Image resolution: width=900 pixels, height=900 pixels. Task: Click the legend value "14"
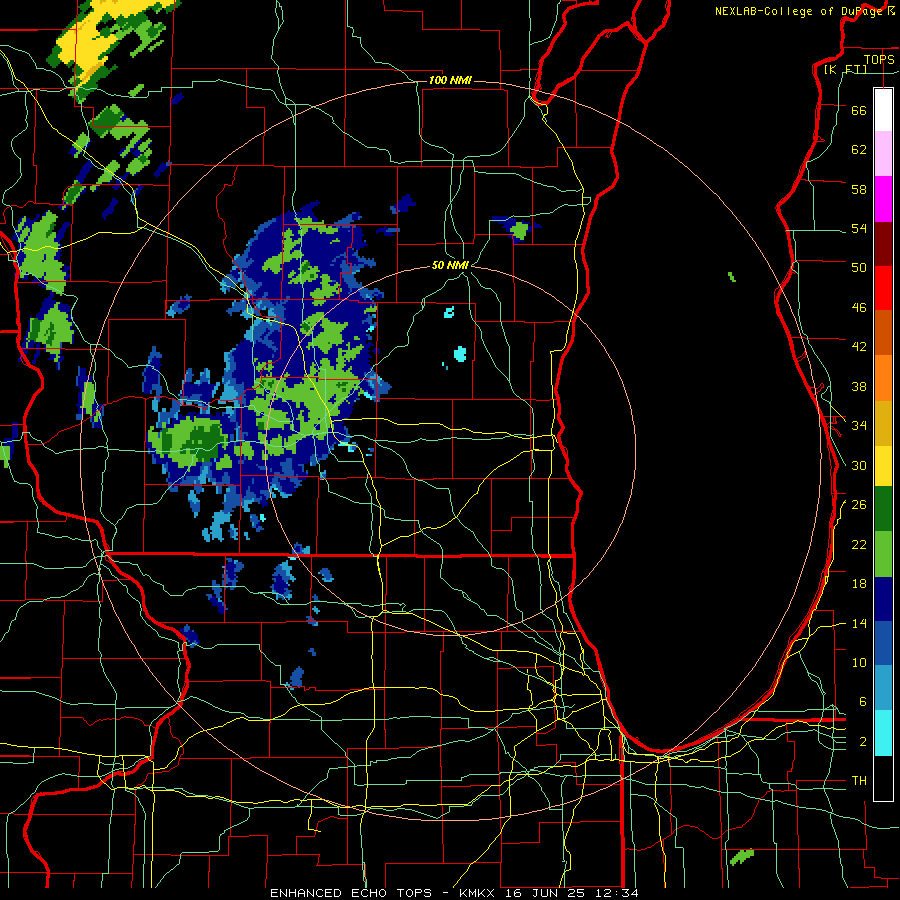pos(859,623)
